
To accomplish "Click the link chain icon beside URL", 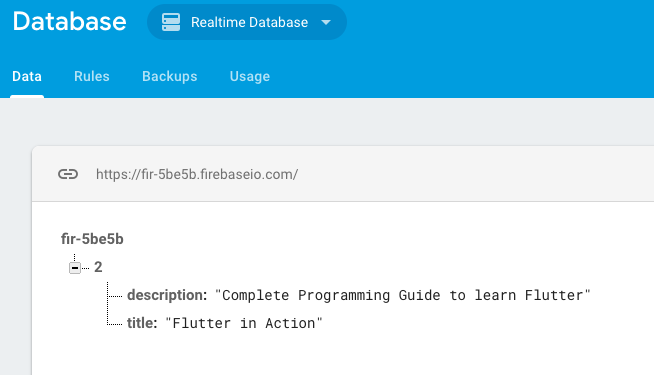I will [x=68, y=174].
